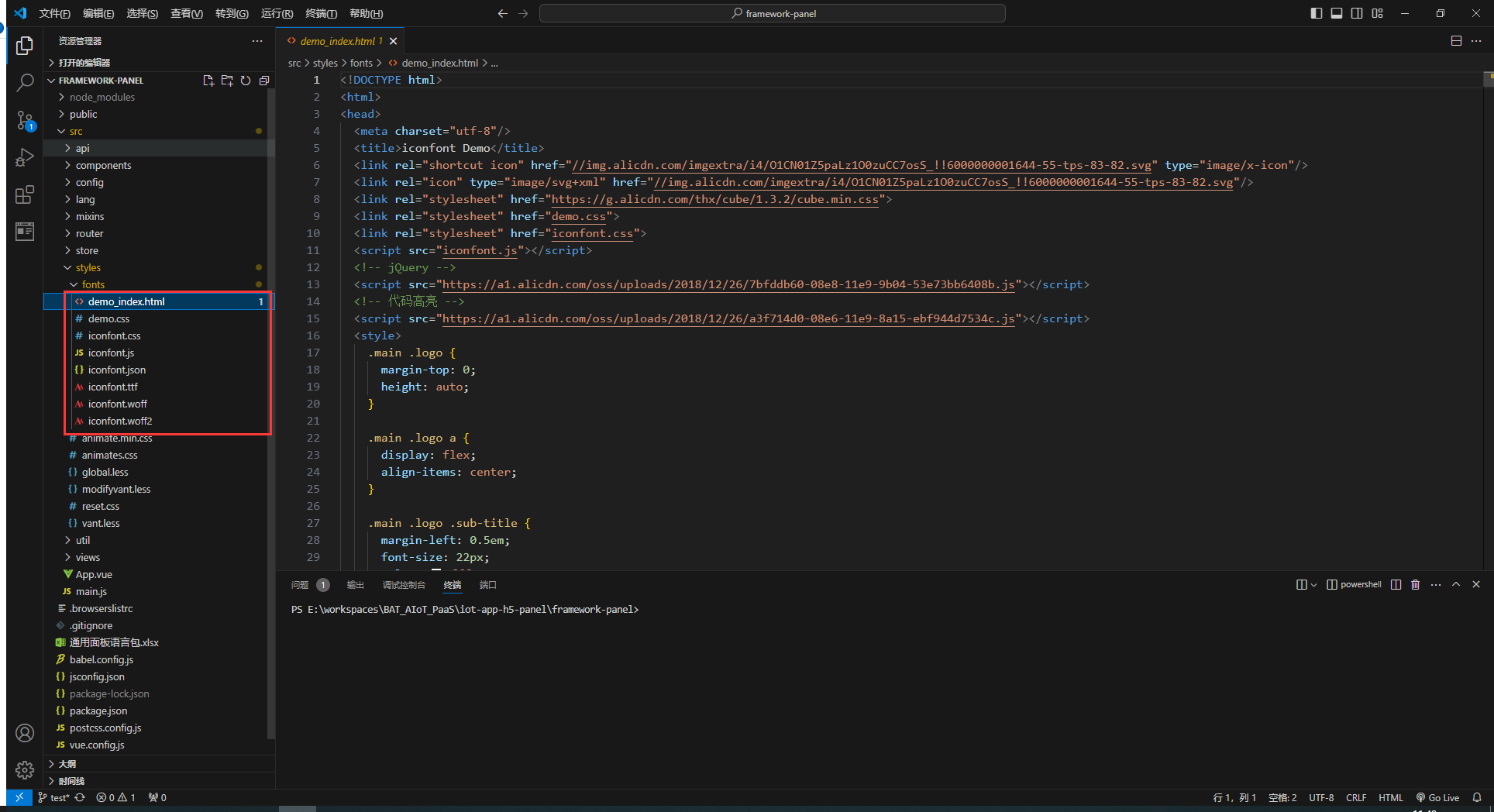
Task: Close the terminal panel
Action: click(1476, 585)
